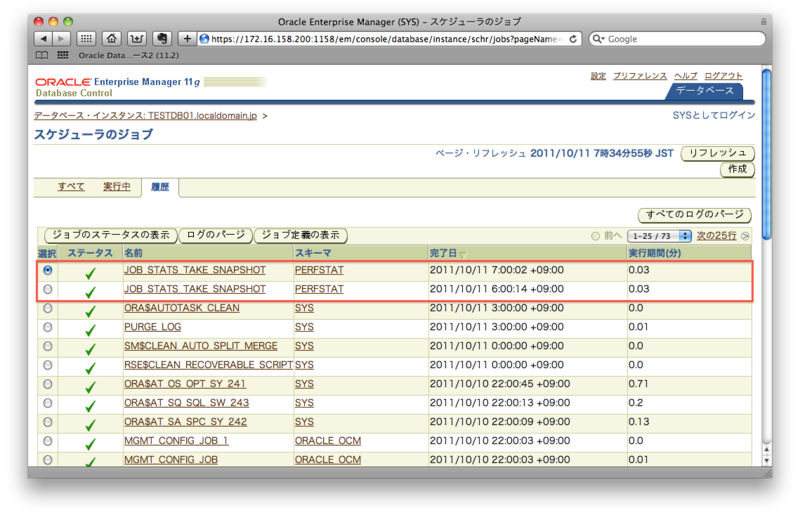The image size is (800, 520).
Task: Select radio for RSE$CLEAN_RECOVERABLE_SCRIPT row
Action: point(47,365)
